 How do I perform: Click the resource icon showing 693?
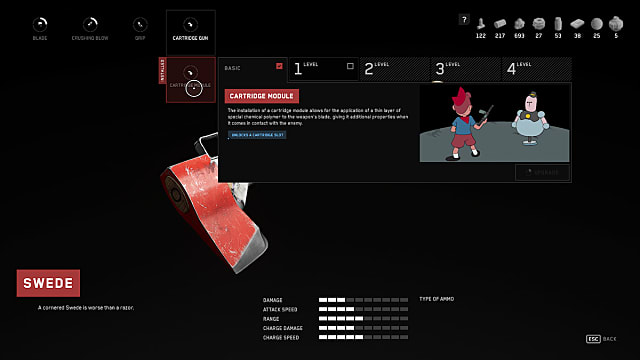(519, 24)
